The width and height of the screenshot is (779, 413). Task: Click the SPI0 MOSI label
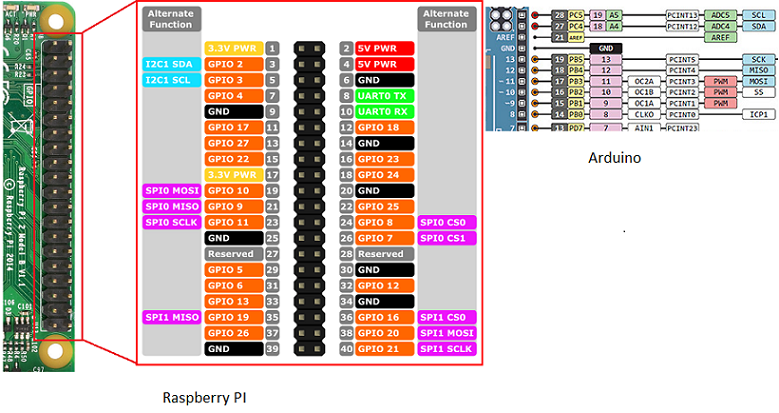pyautogui.click(x=172, y=190)
